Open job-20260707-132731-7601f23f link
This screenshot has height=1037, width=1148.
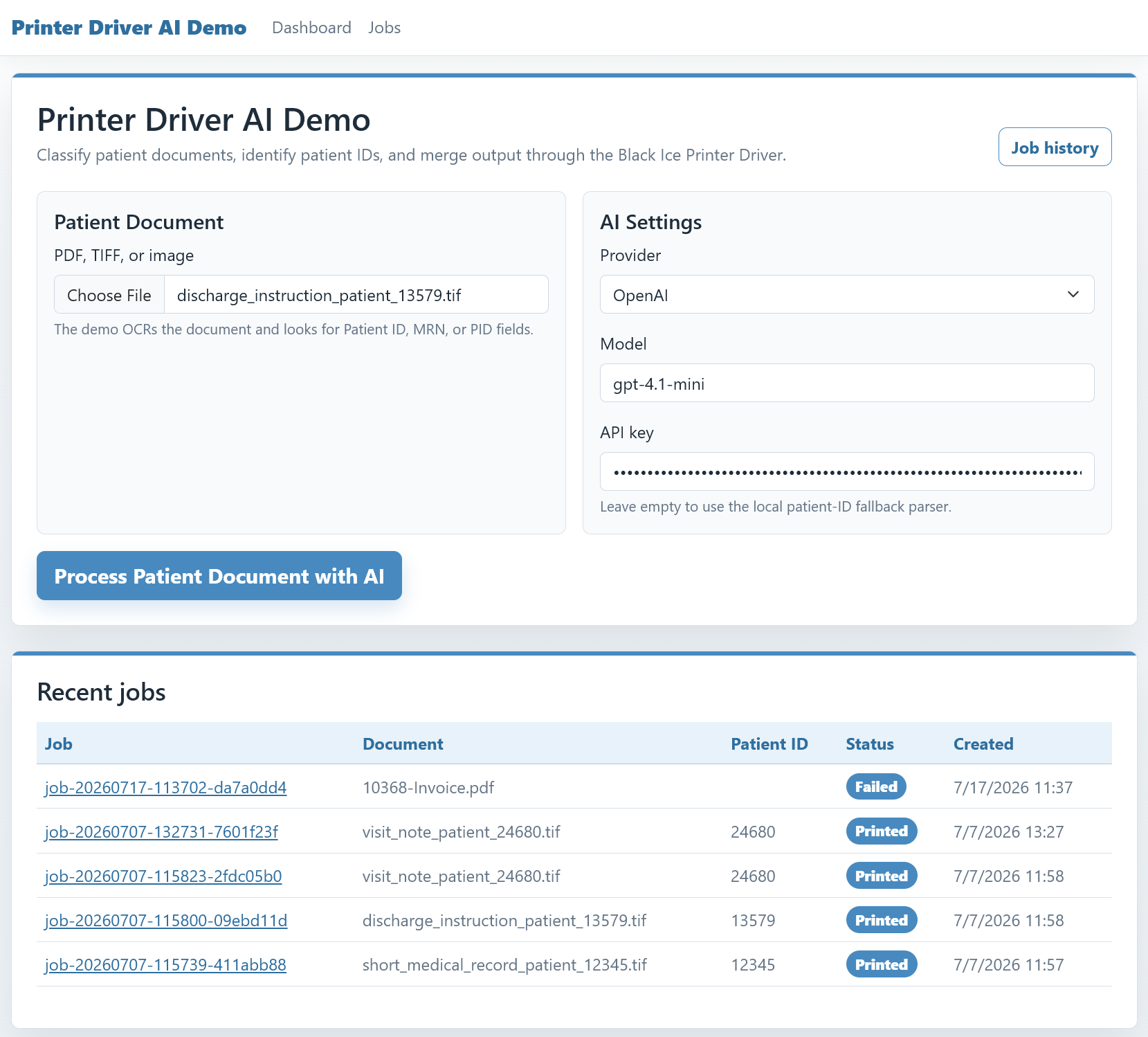[161, 831]
